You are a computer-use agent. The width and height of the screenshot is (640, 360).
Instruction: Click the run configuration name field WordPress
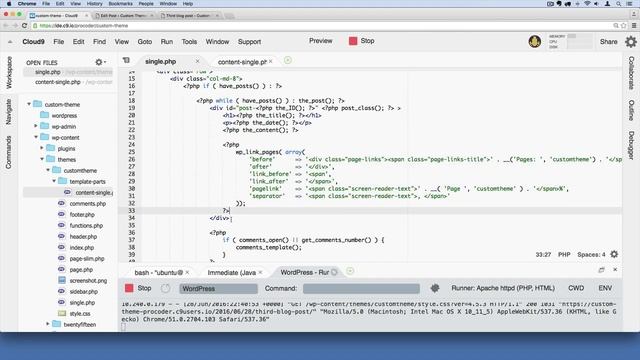218,289
